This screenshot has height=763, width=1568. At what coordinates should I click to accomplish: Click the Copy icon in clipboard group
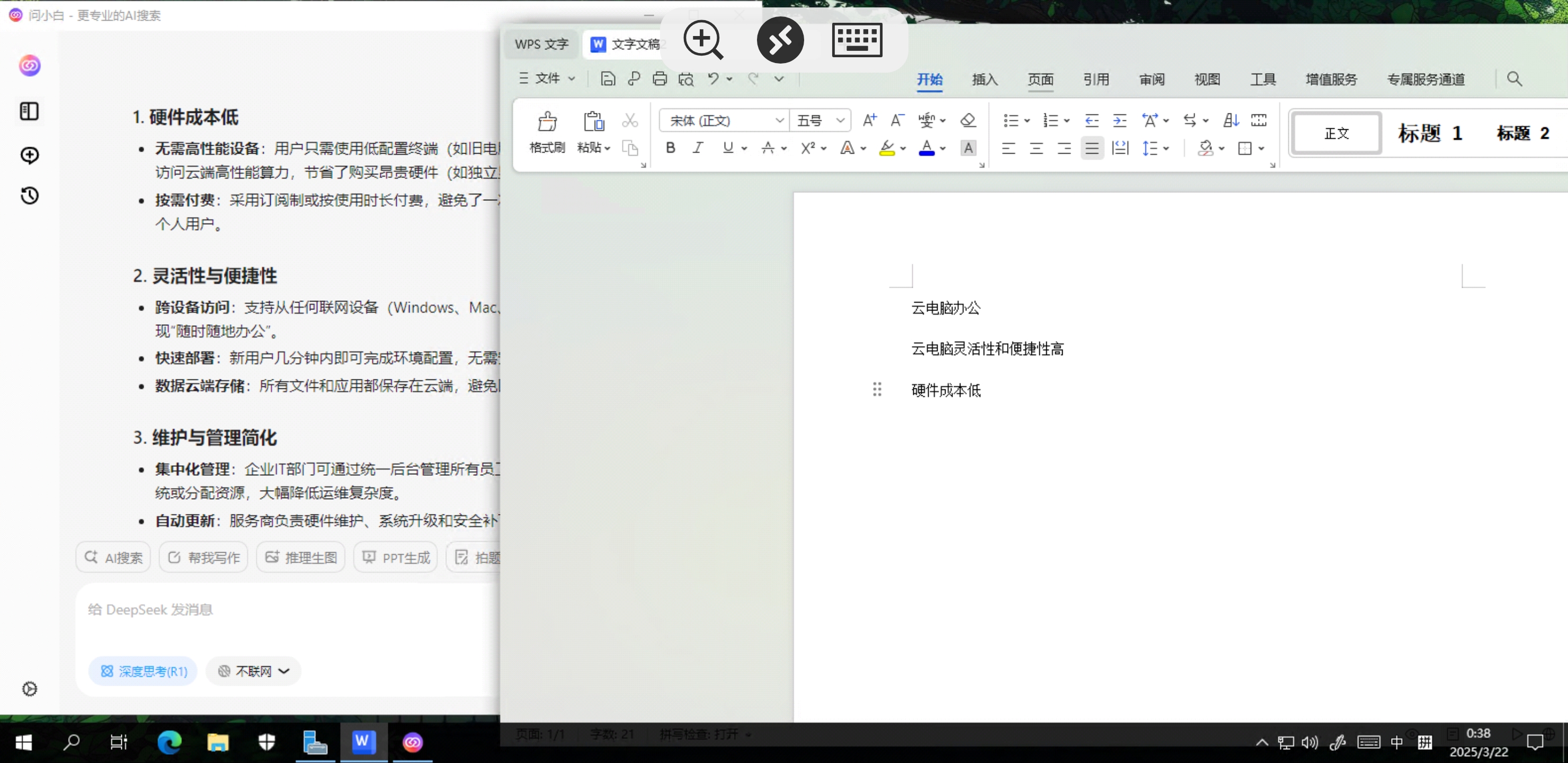[630, 148]
